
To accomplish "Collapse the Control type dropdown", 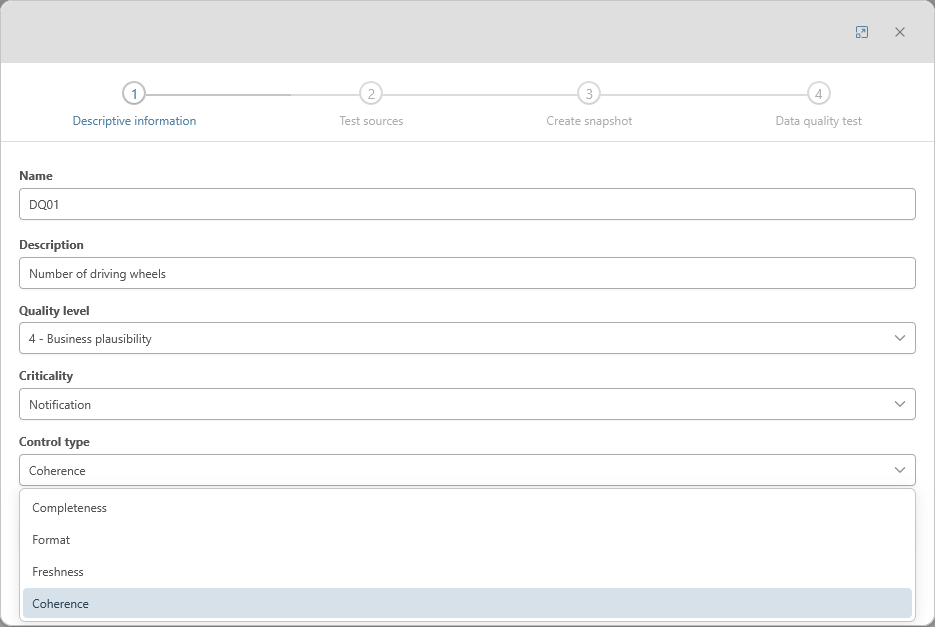I will 467,470.
